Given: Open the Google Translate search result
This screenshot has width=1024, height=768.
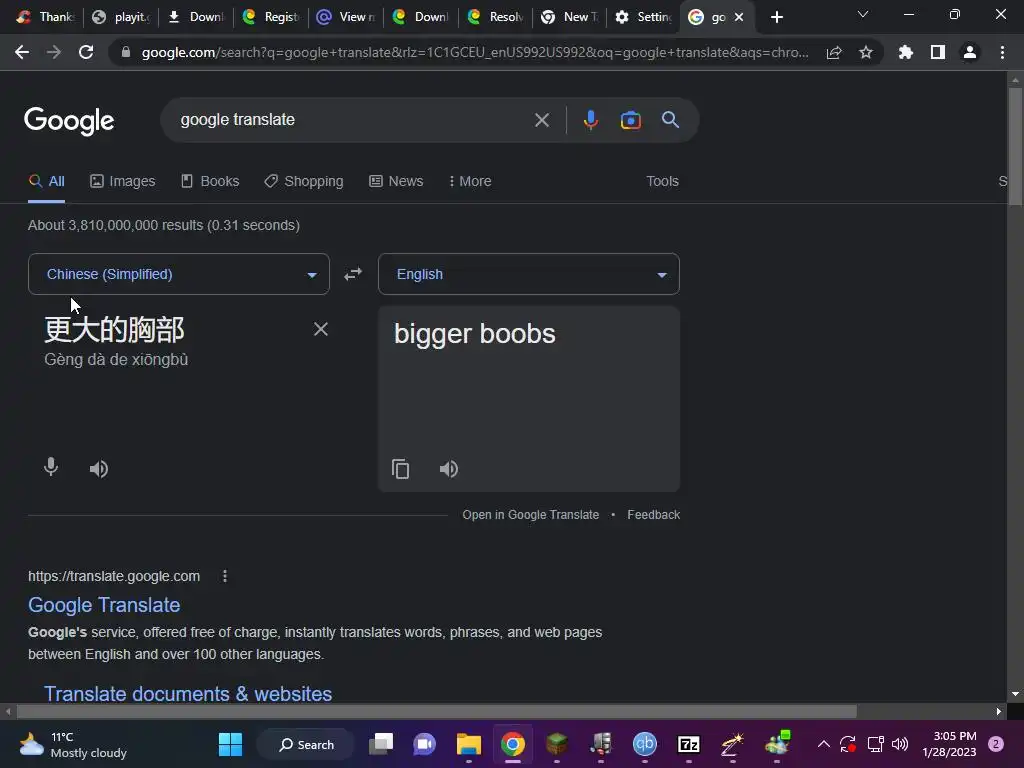Looking at the screenshot, I should (104, 605).
